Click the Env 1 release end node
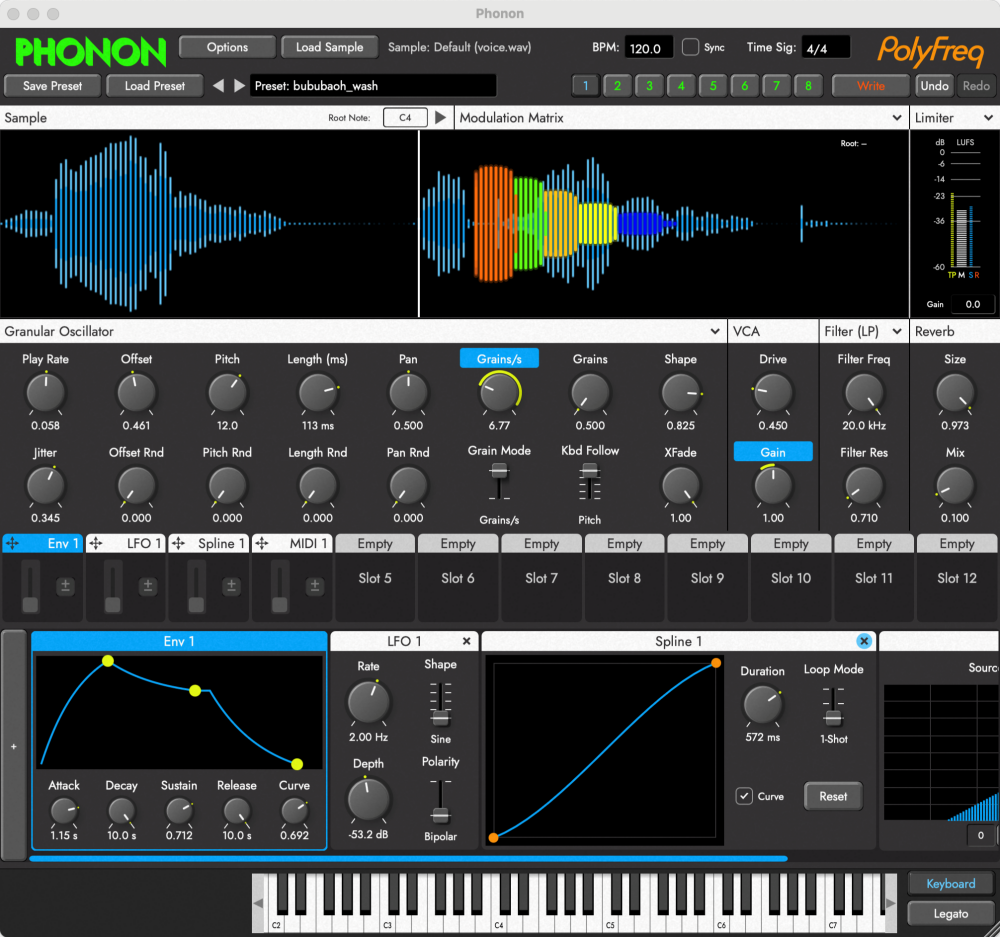1000x937 pixels. [x=297, y=764]
